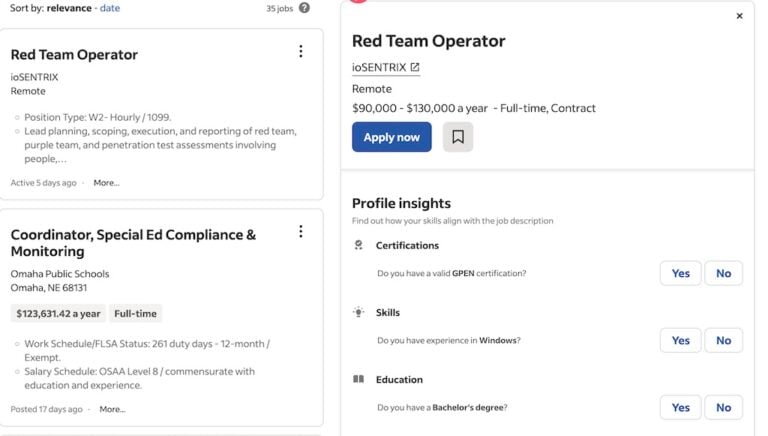Open the help icon beside 35 jobs
Viewport: 768px width, 436px height.
[304, 8]
